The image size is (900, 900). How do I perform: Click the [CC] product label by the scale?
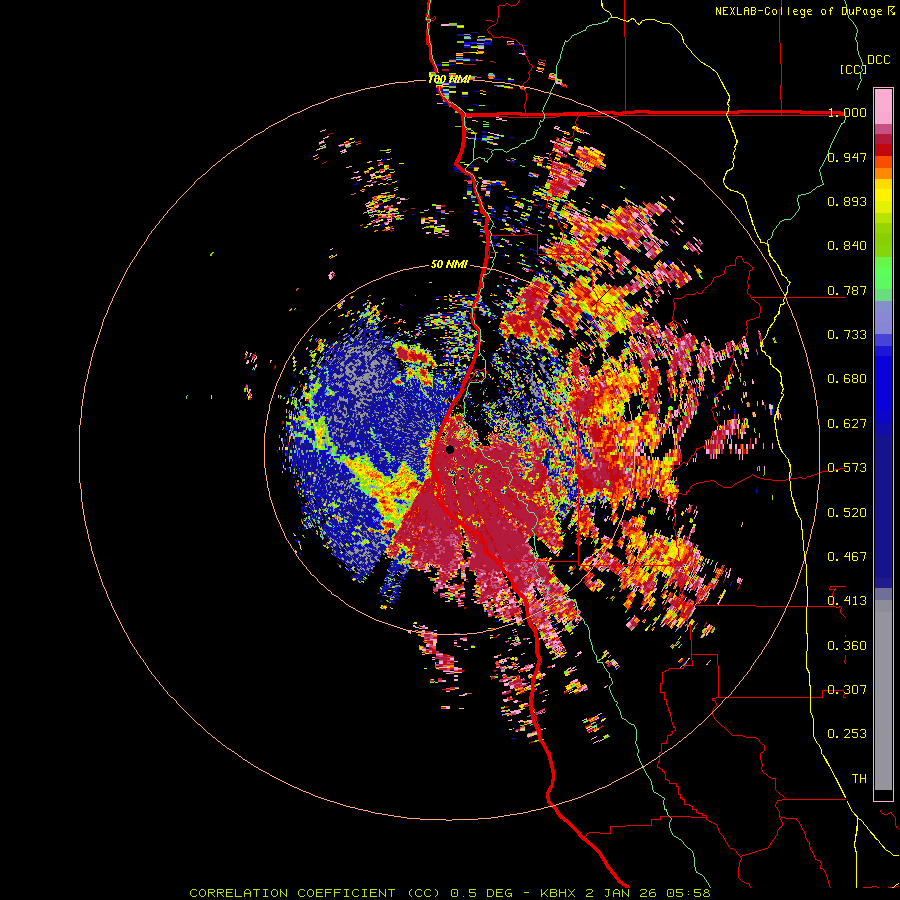(853, 69)
